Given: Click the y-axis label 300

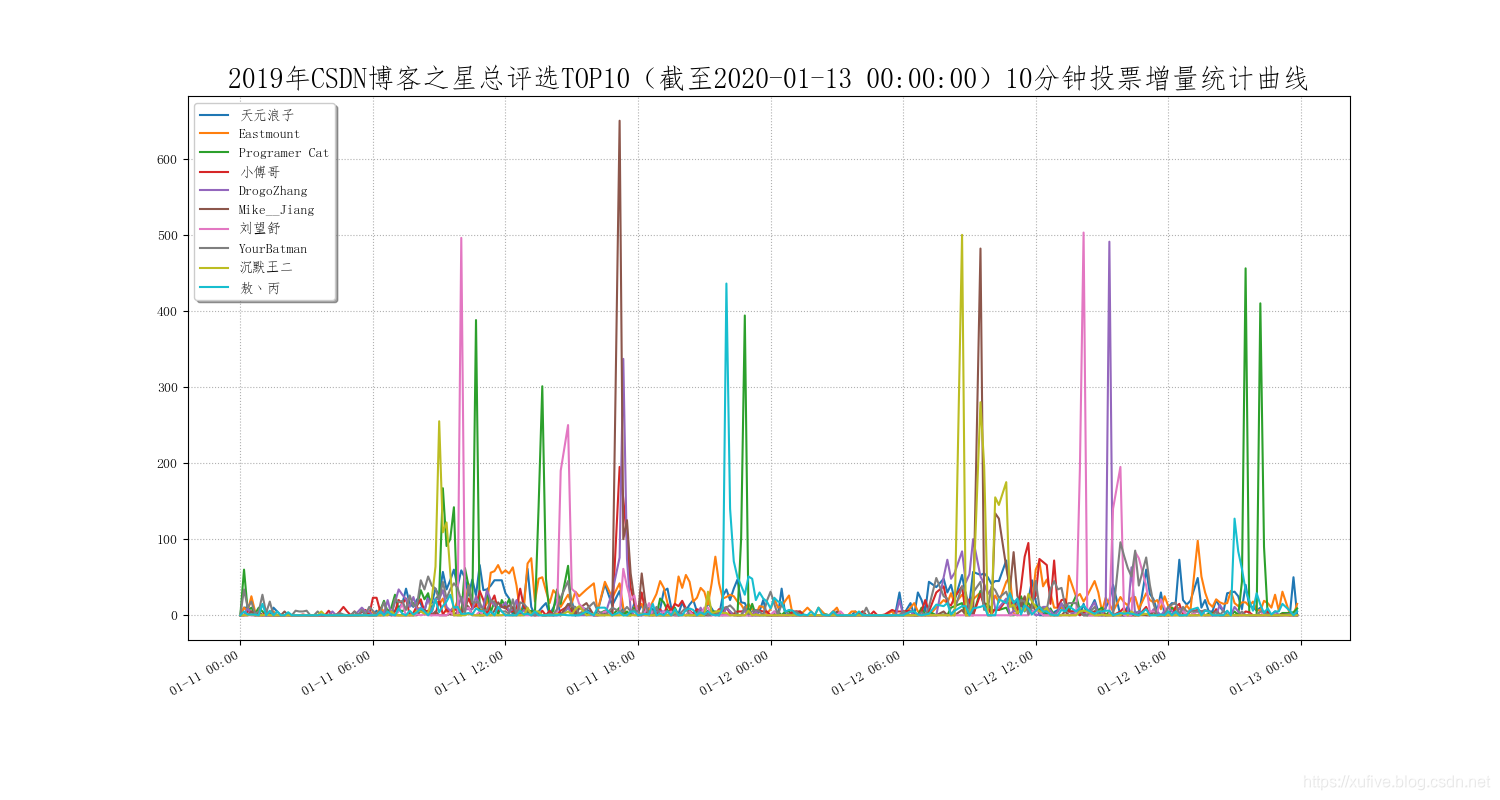Looking at the screenshot, I should click(x=166, y=388).
